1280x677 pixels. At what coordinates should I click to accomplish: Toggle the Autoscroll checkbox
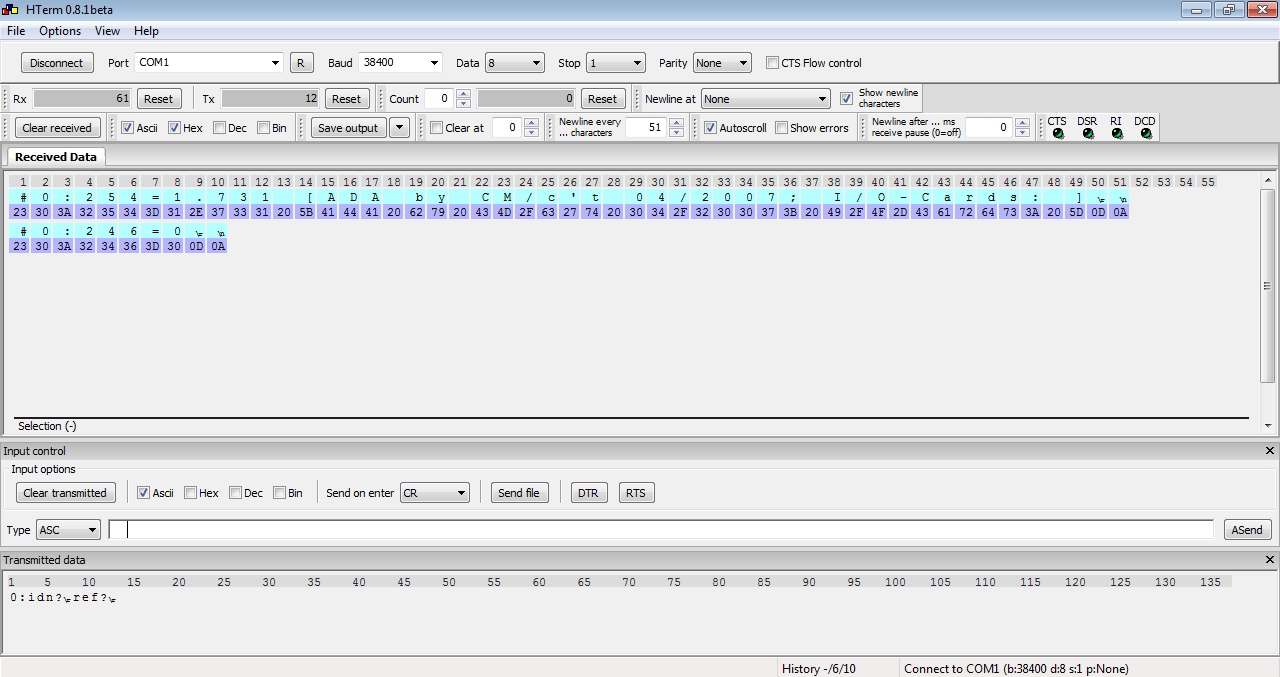click(x=711, y=128)
